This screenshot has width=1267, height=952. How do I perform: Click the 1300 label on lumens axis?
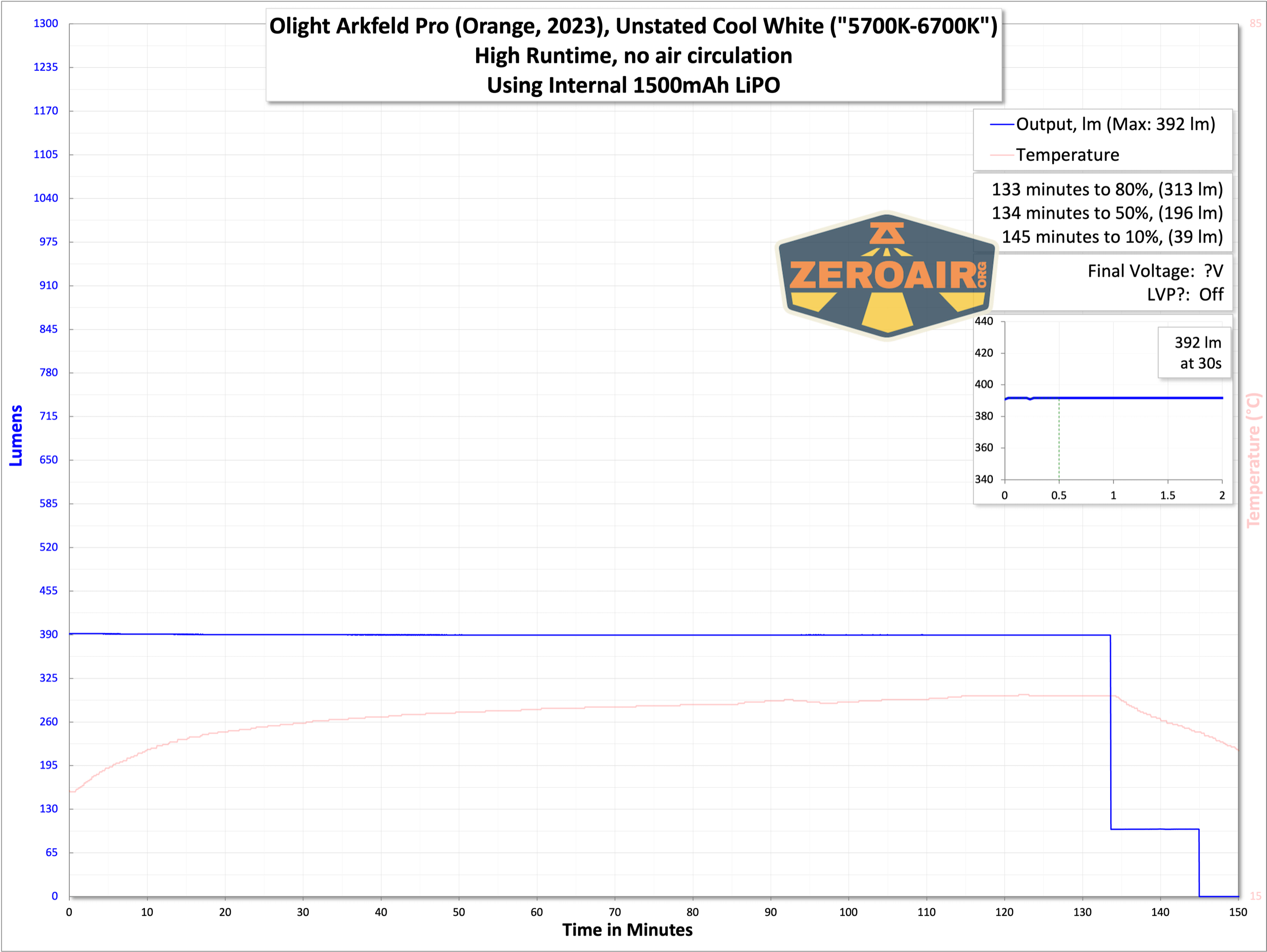point(46,23)
